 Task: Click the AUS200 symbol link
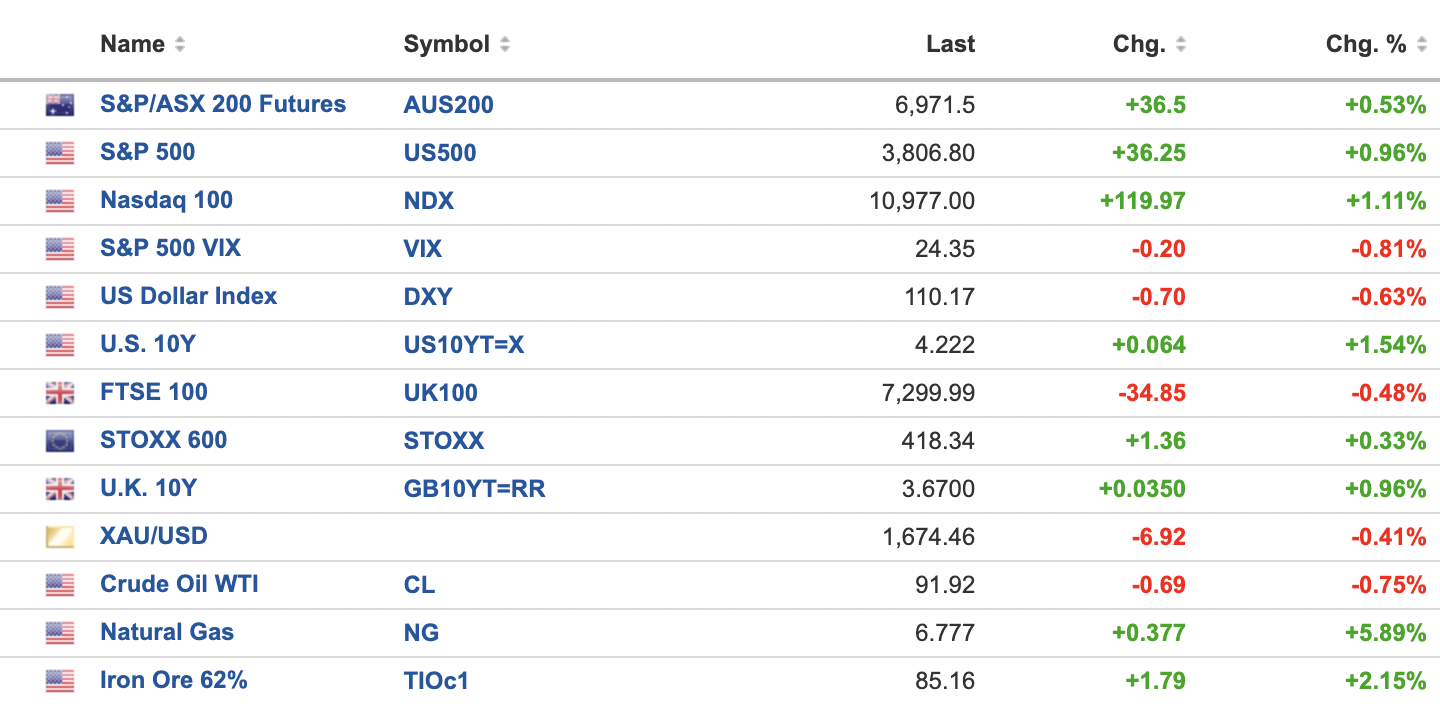[x=448, y=105]
